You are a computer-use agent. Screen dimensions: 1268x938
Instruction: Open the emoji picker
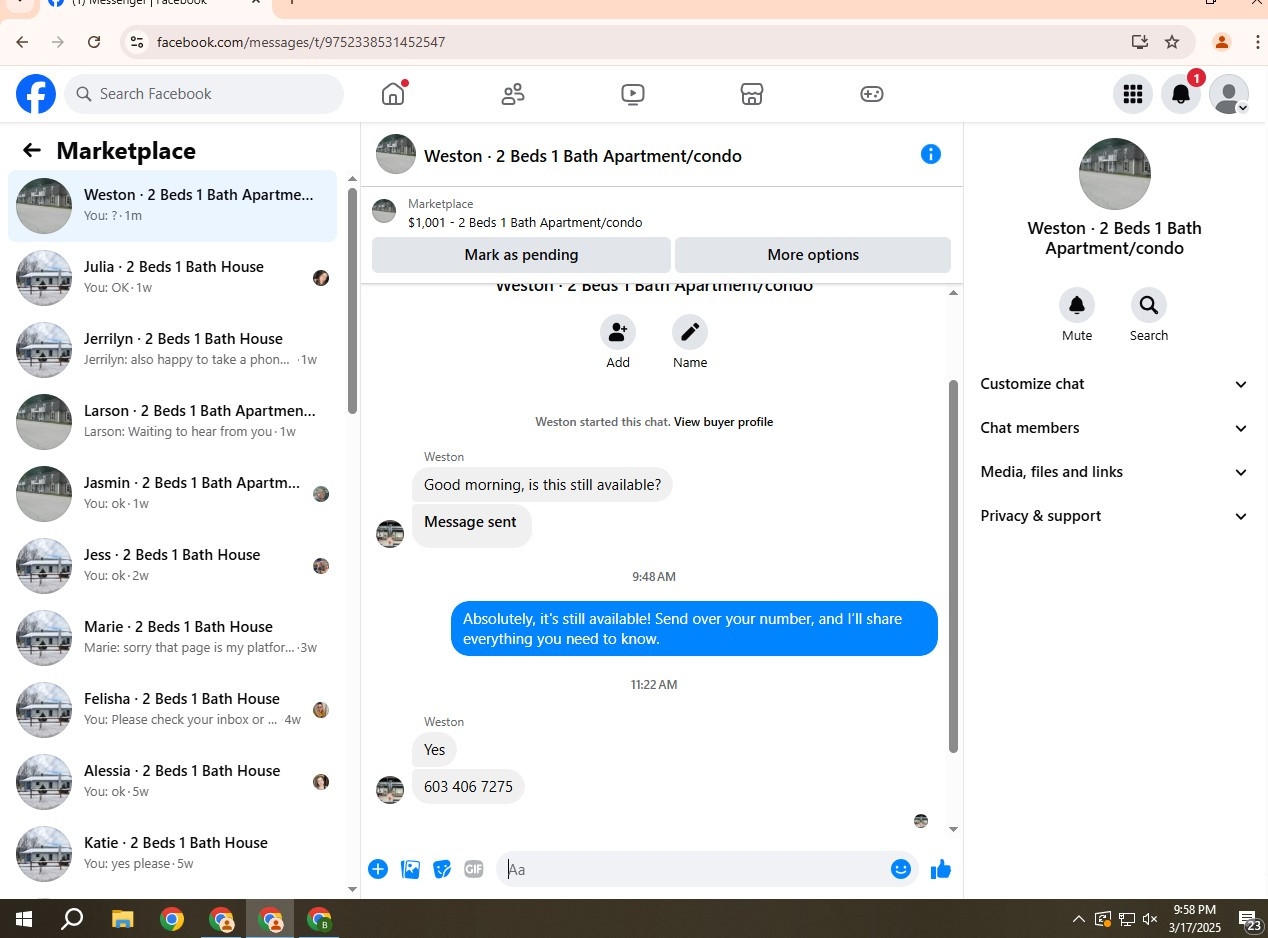900,869
